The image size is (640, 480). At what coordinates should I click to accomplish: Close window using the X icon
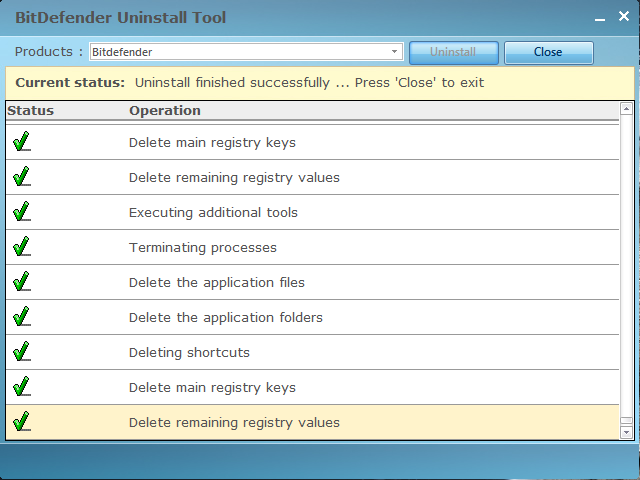pyautogui.click(x=624, y=16)
